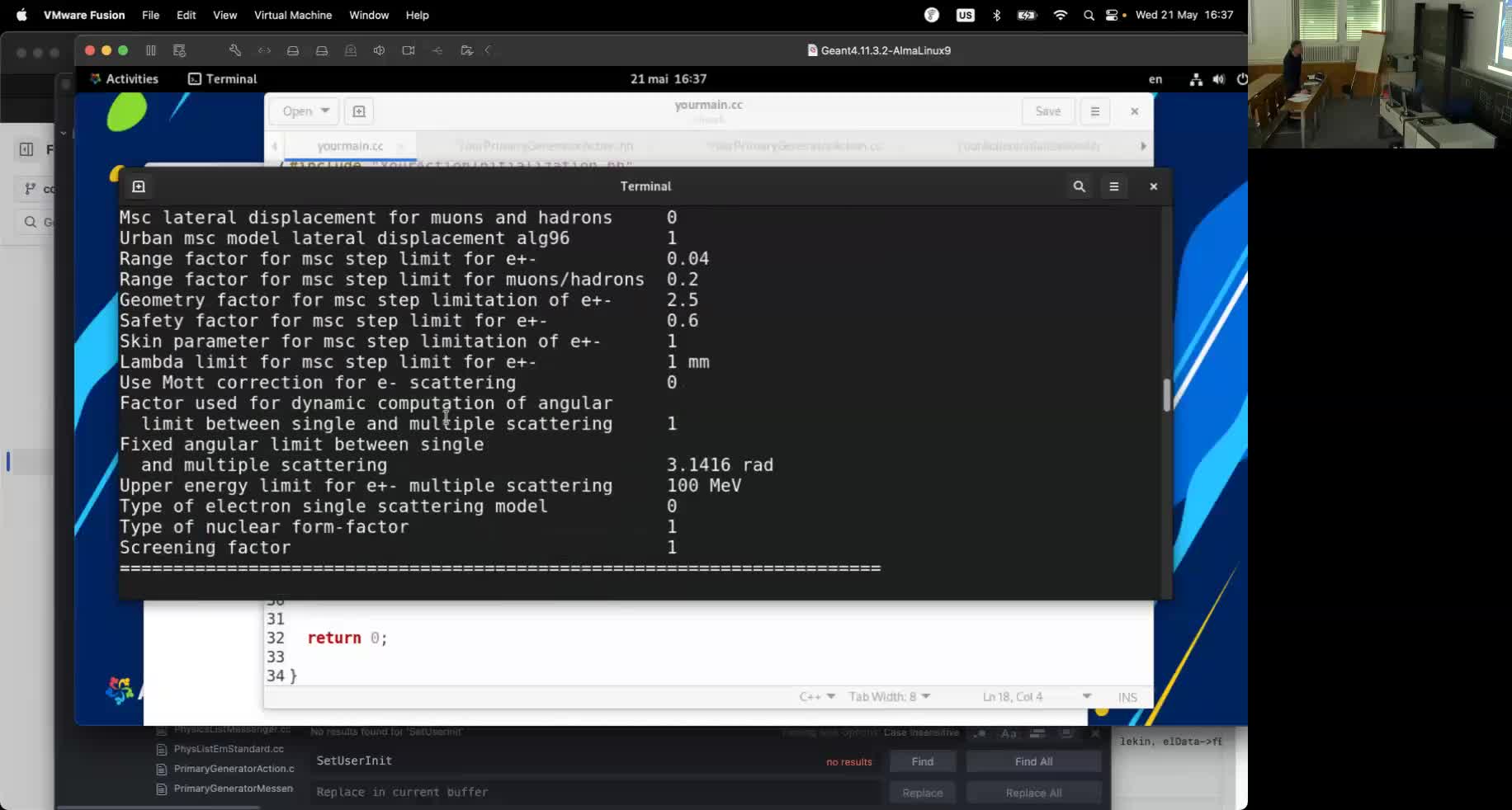Open the C++ syntax highlighting dropdown
This screenshot has width=1512, height=810.
815,697
